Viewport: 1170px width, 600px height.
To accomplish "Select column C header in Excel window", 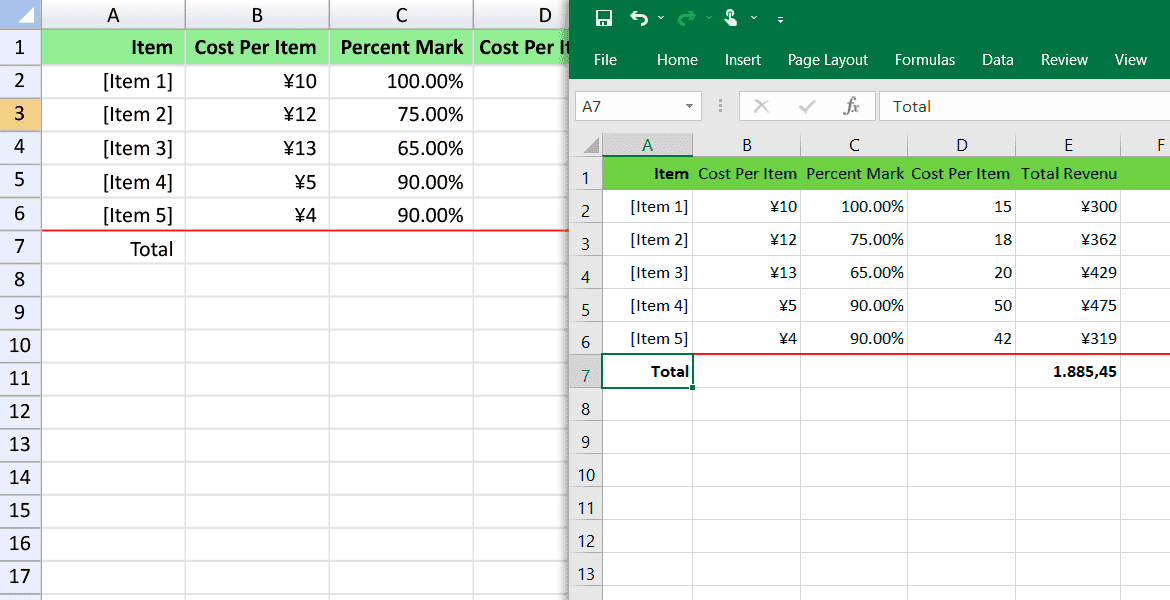I will pyautogui.click(x=854, y=146).
